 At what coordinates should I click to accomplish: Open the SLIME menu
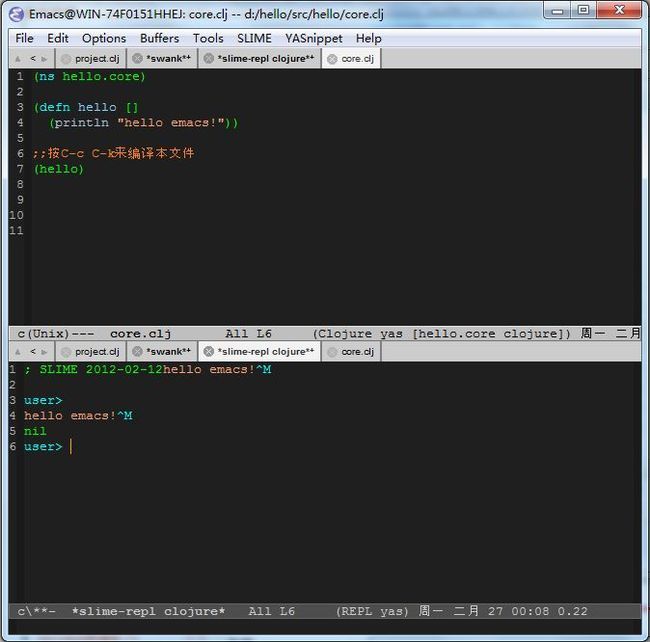(x=254, y=38)
